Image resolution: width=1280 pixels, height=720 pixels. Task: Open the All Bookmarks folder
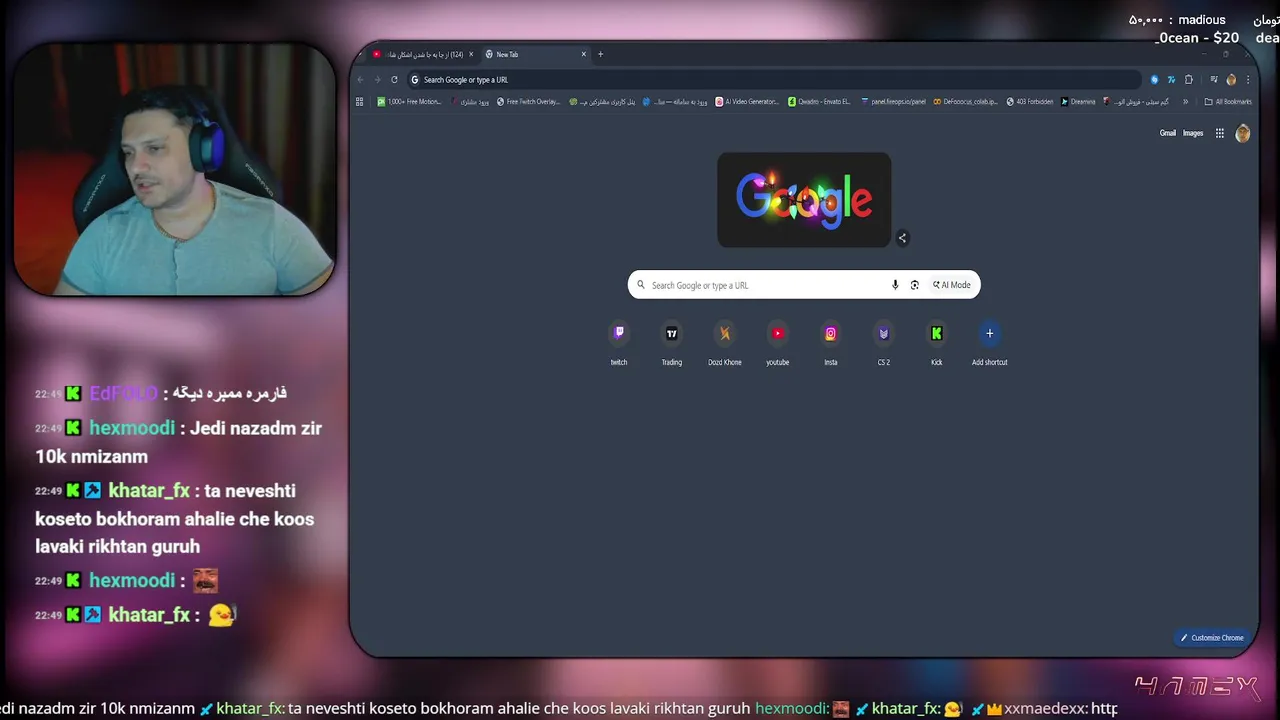coord(1228,101)
